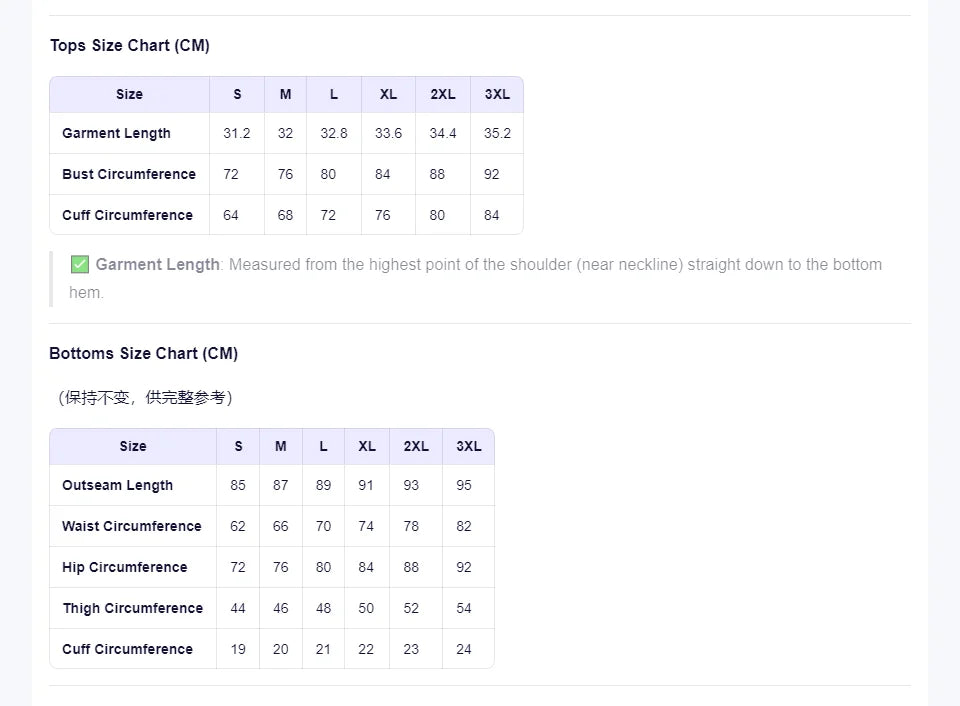This screenshot has width=960, height=706.
Task: Click the Outseam Length row label
Action: (118, 485)
